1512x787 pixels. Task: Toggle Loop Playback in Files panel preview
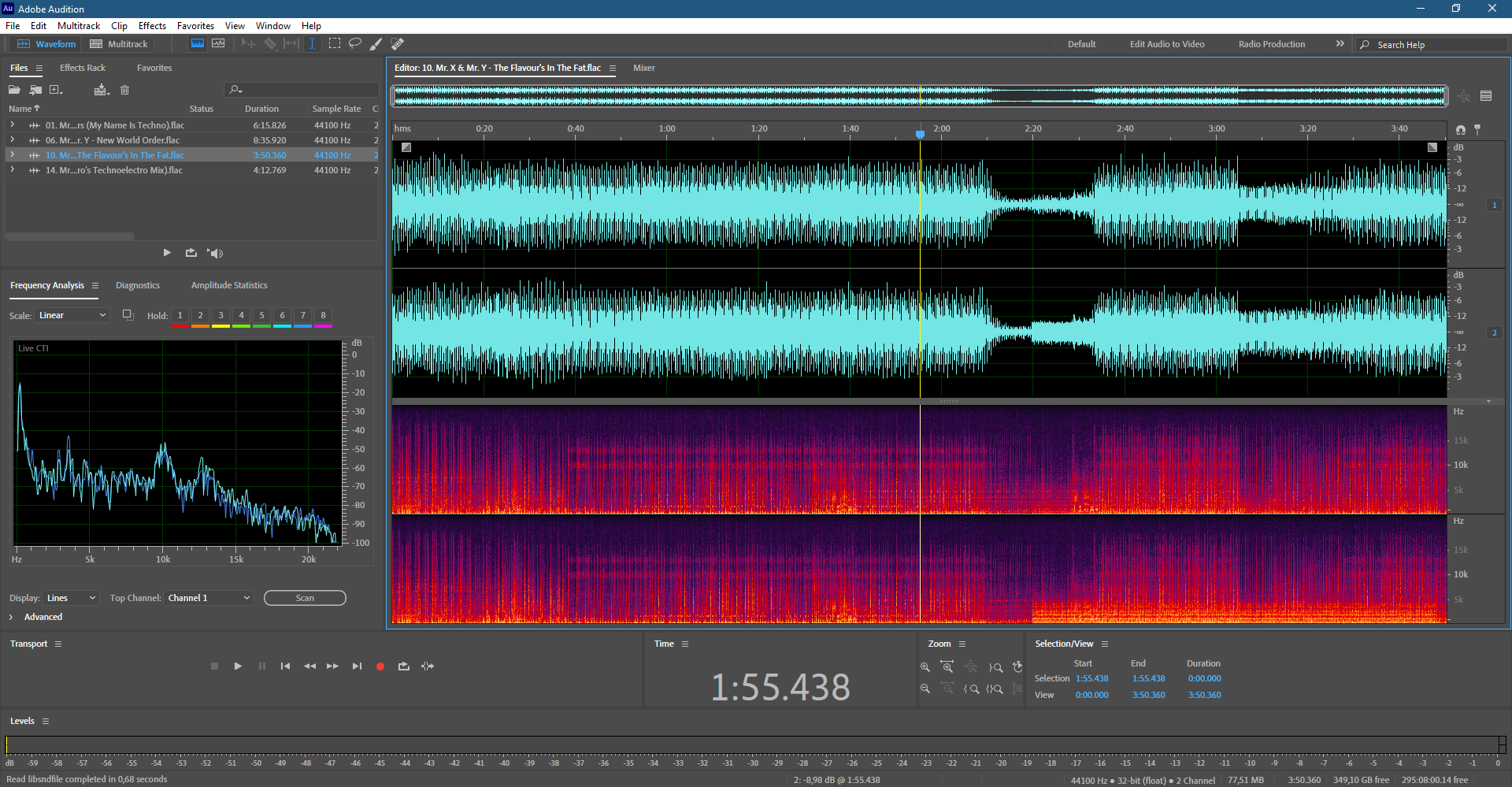tap(191, 253)
